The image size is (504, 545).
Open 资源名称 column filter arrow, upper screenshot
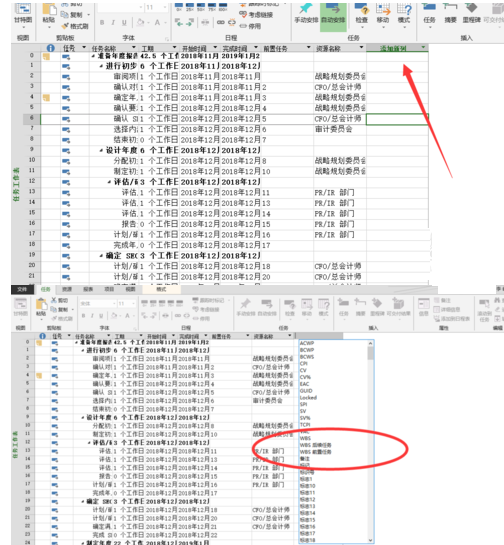tap(361, 48)
